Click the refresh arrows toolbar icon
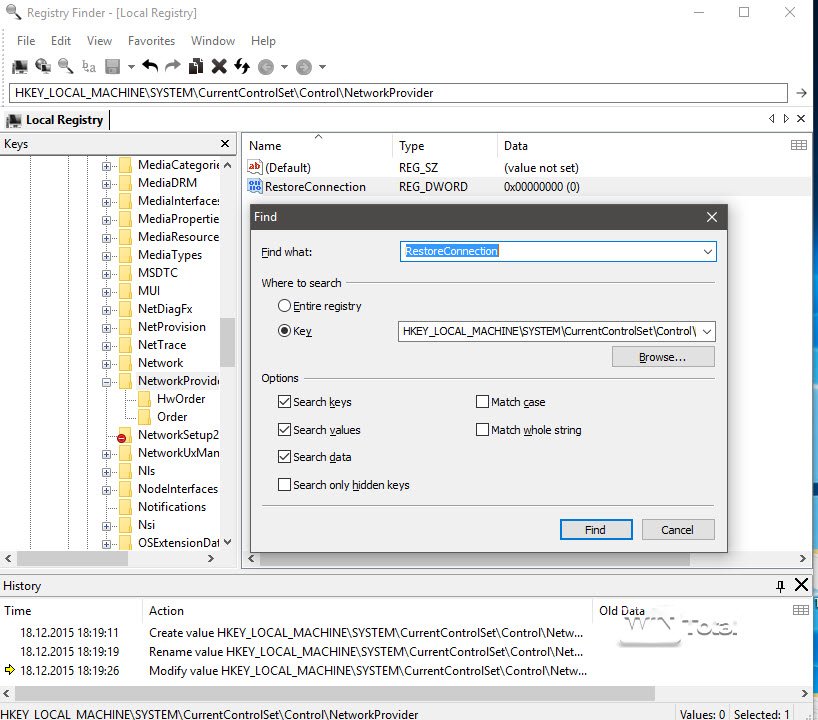 pos(241,66)
